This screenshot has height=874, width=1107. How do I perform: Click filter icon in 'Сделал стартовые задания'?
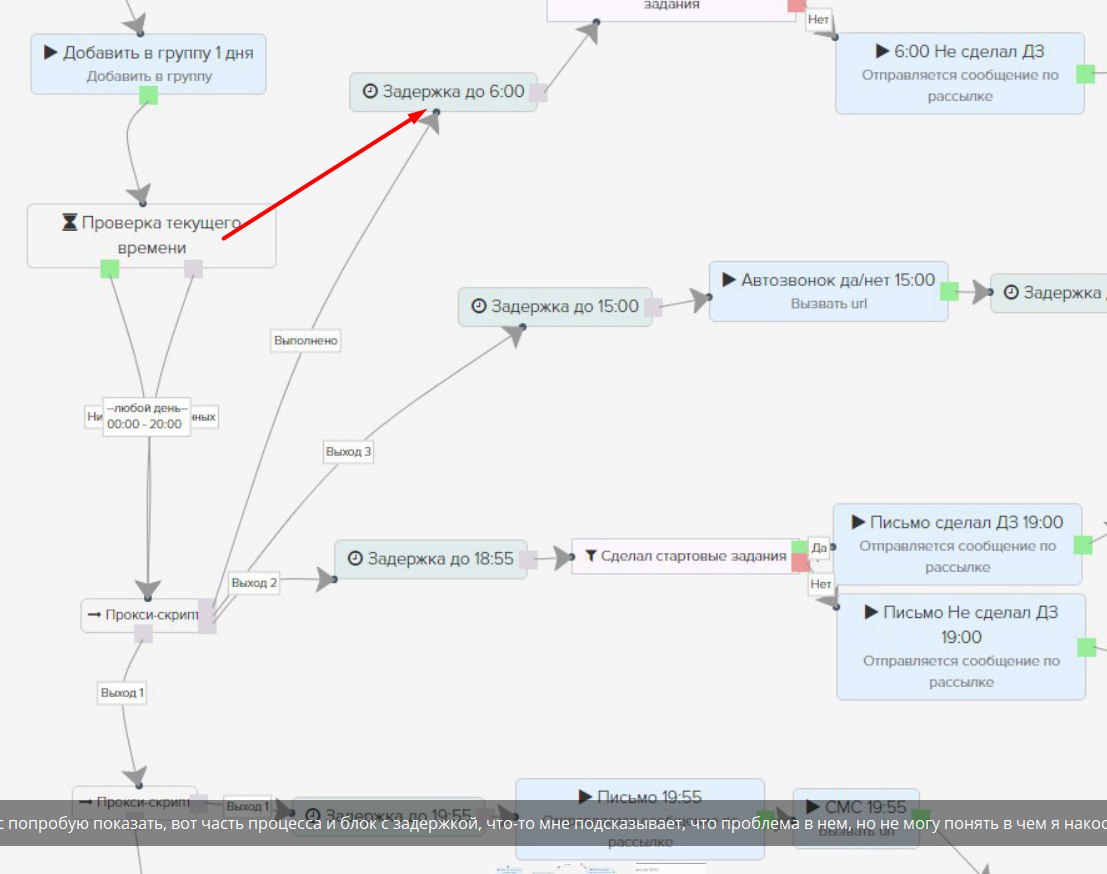[591, 556]
